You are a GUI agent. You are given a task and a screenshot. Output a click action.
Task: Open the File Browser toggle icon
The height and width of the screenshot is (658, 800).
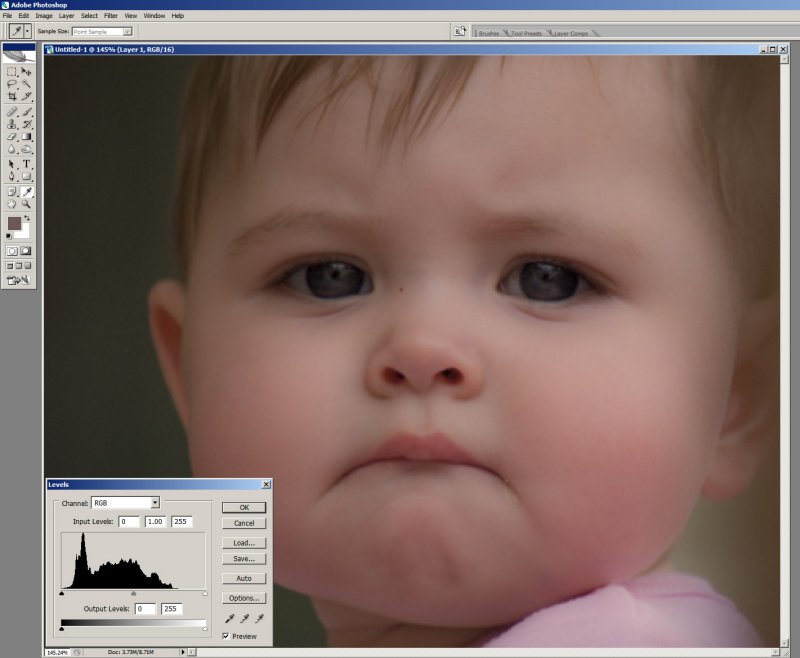coord(460,32)
